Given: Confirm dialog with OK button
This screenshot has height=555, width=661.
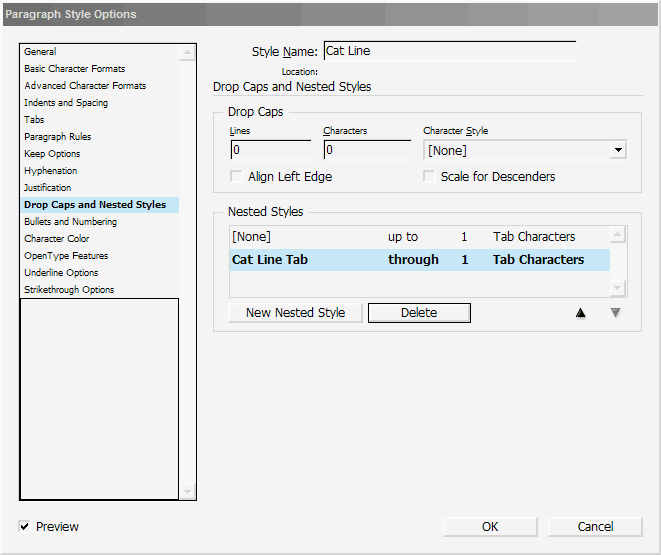Looking at the screenshot, I should (490, 527).
